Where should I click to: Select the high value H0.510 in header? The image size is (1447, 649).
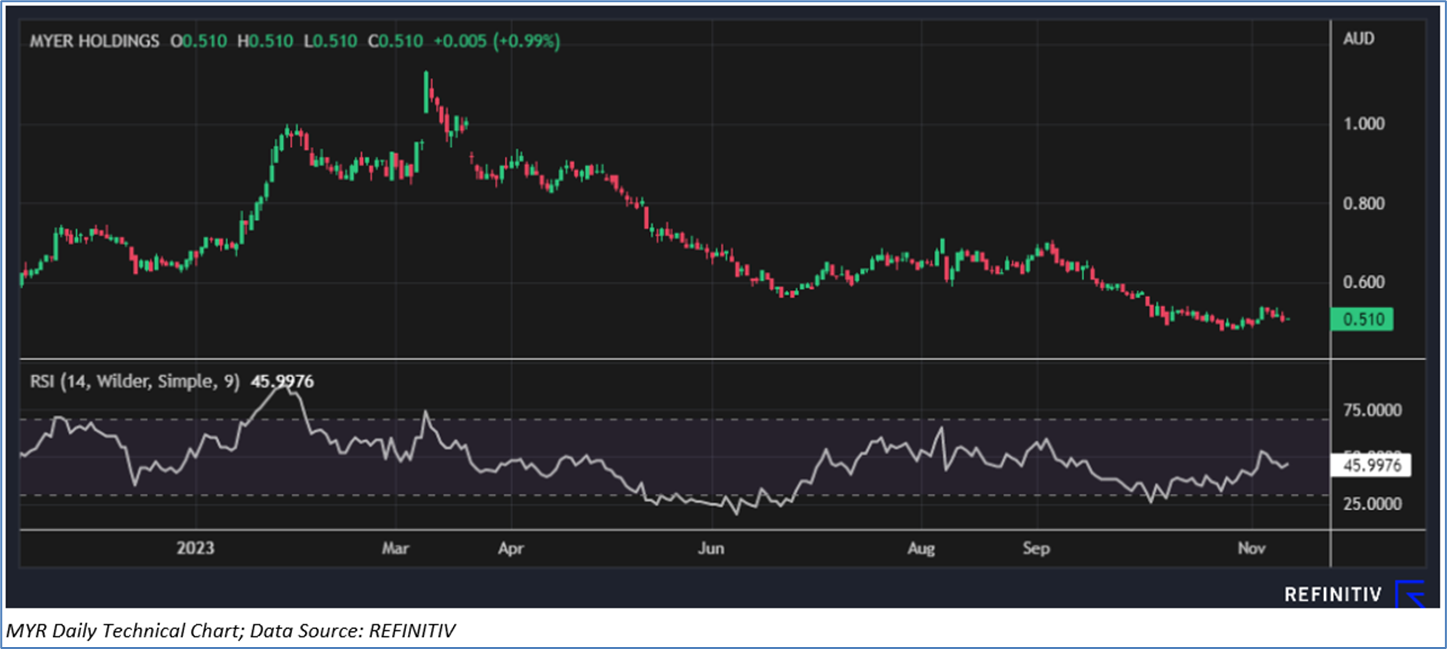[264, 41]
